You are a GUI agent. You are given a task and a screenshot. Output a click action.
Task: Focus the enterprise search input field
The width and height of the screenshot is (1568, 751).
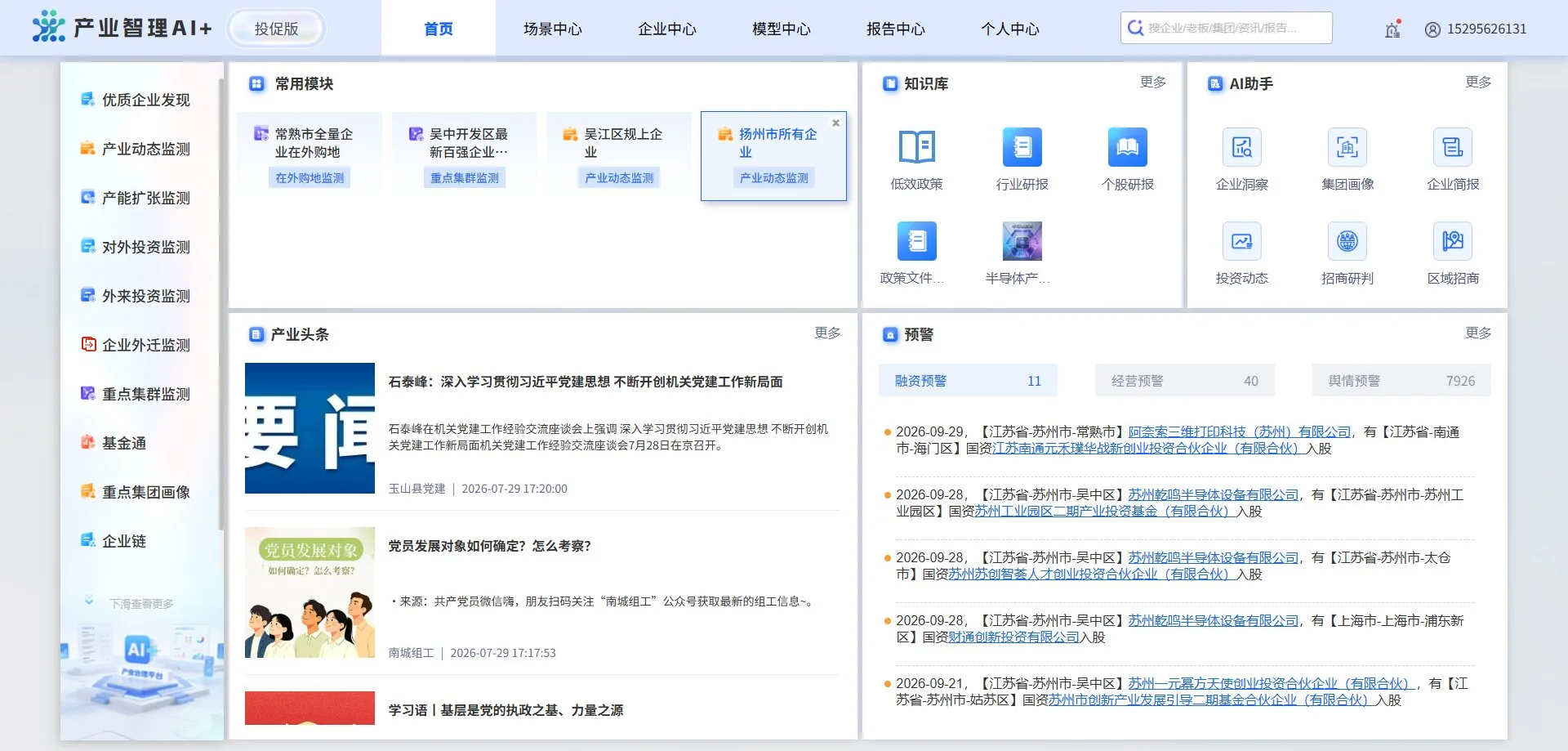1227,28
